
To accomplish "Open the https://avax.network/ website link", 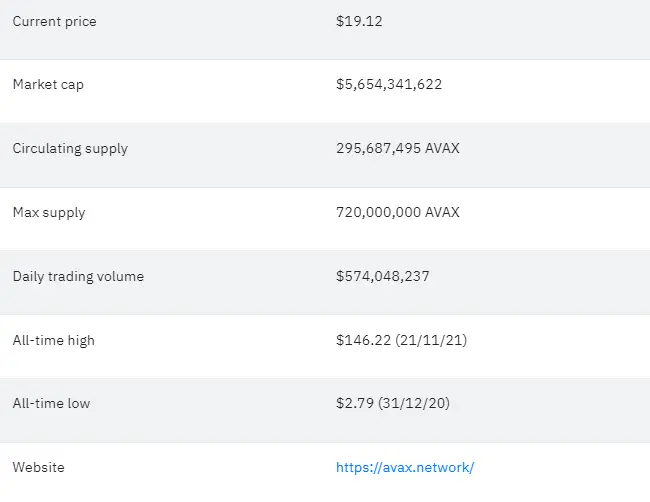I will coord(405,467).
